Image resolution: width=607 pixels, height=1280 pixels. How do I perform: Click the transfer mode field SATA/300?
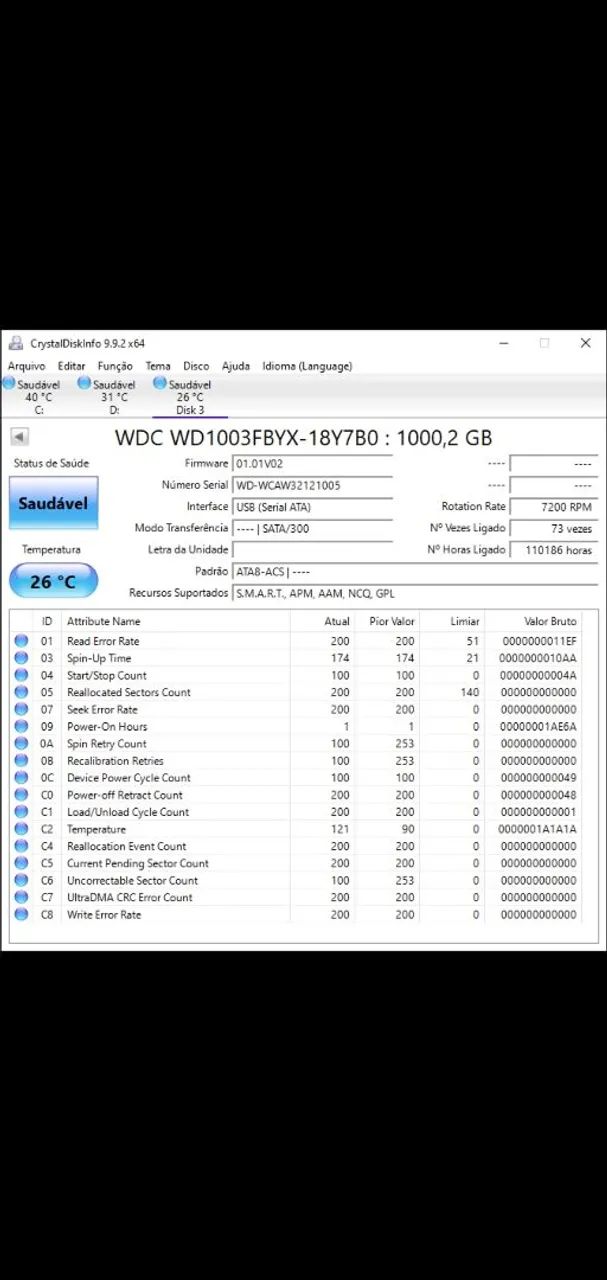pyautogui.click(x=312, y=528)
